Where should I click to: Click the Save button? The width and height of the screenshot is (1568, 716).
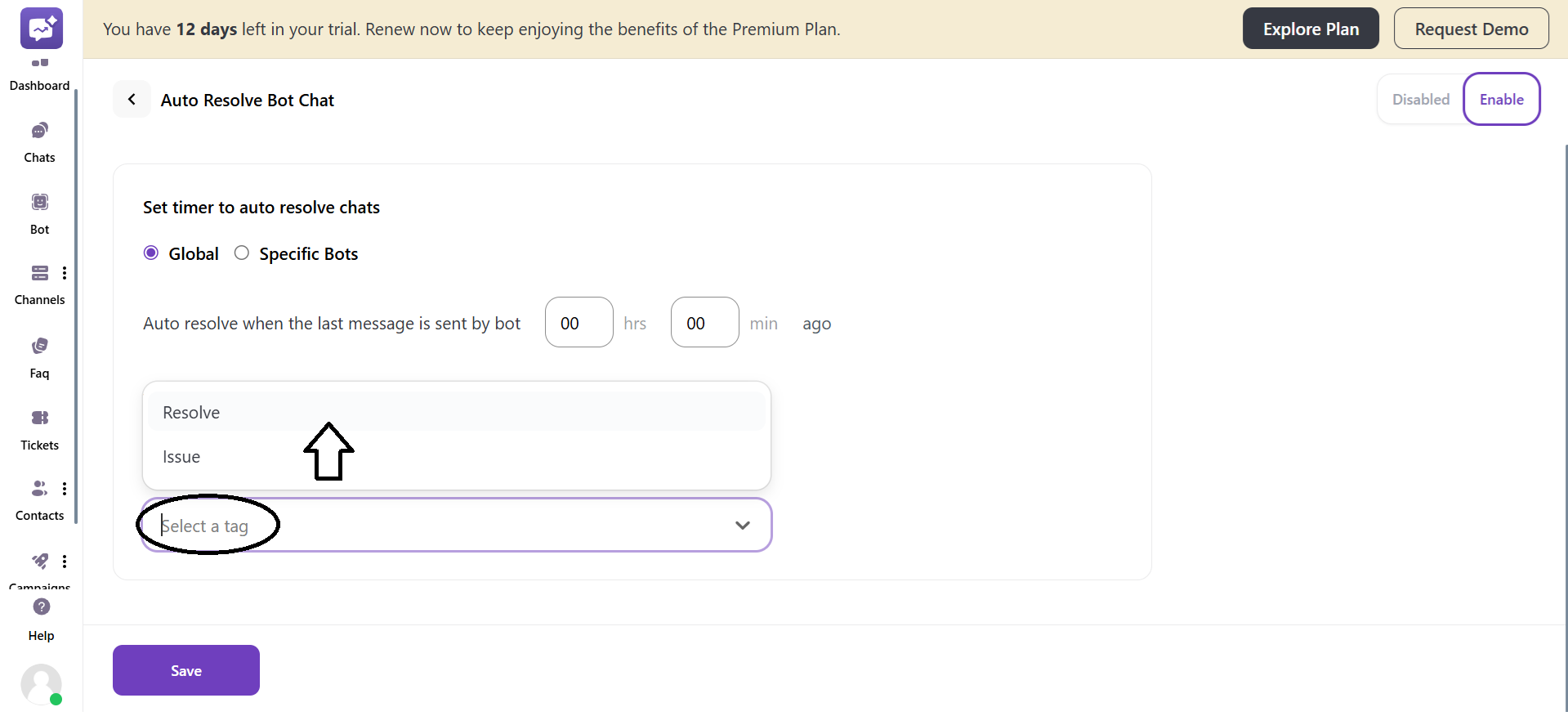185,670
